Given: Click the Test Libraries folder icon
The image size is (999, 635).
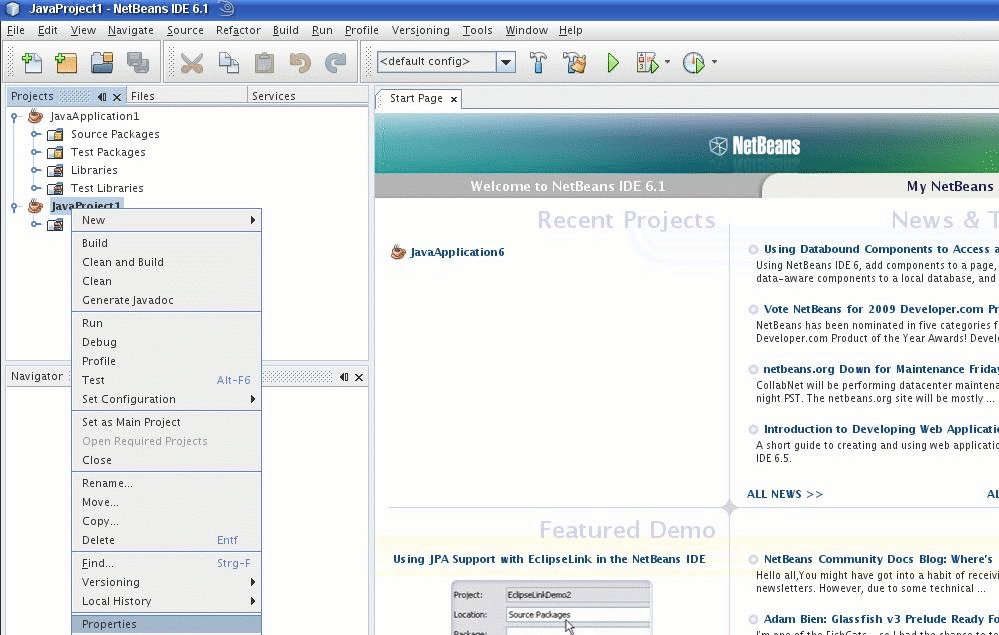Looking at the screenshot, I should (x=55, y=188).
